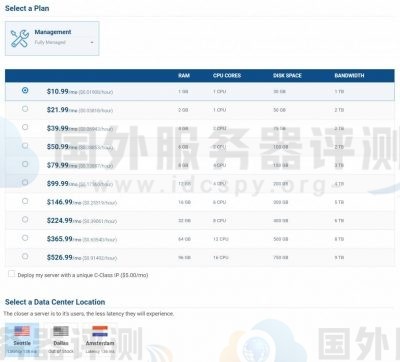Choose the $224.99 plan radio button
Screen dimensions: 400x362
pos(25,219)
